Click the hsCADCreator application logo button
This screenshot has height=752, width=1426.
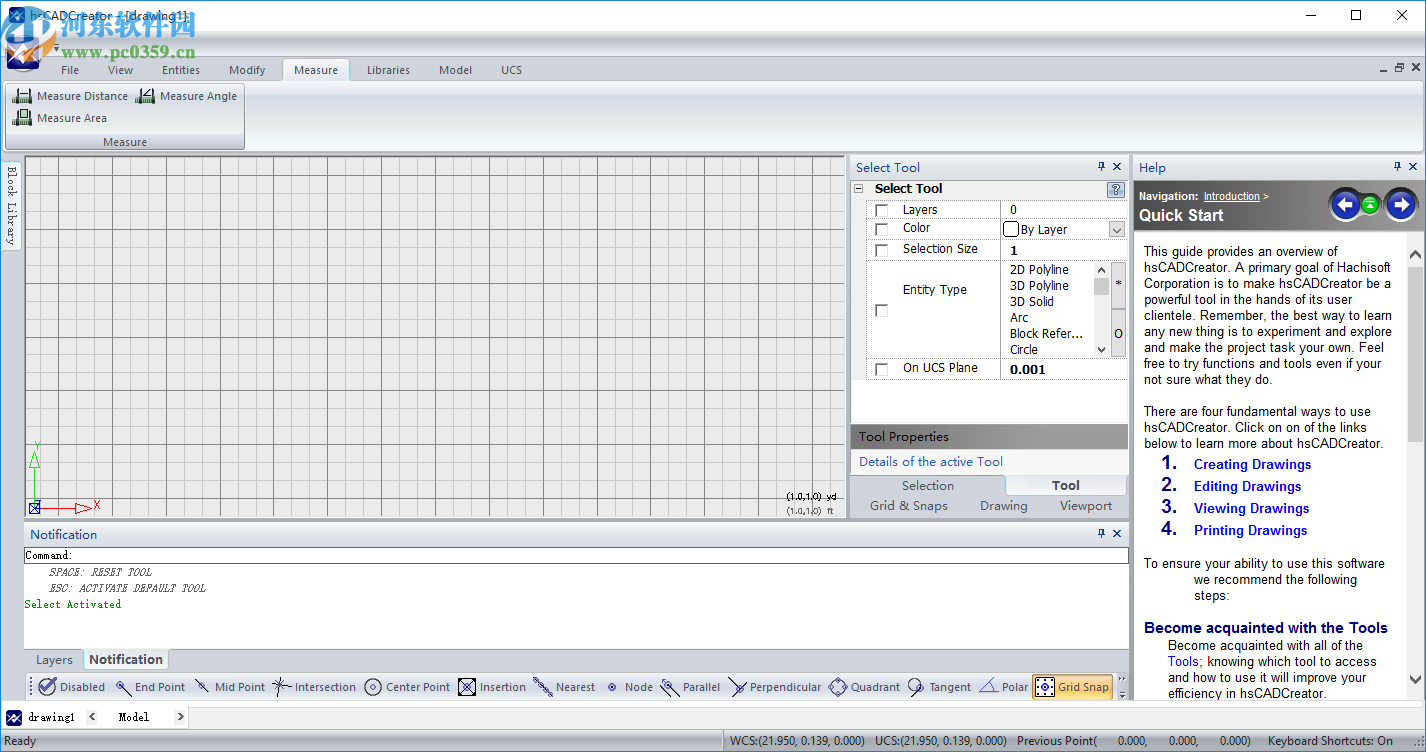(22, 52)
